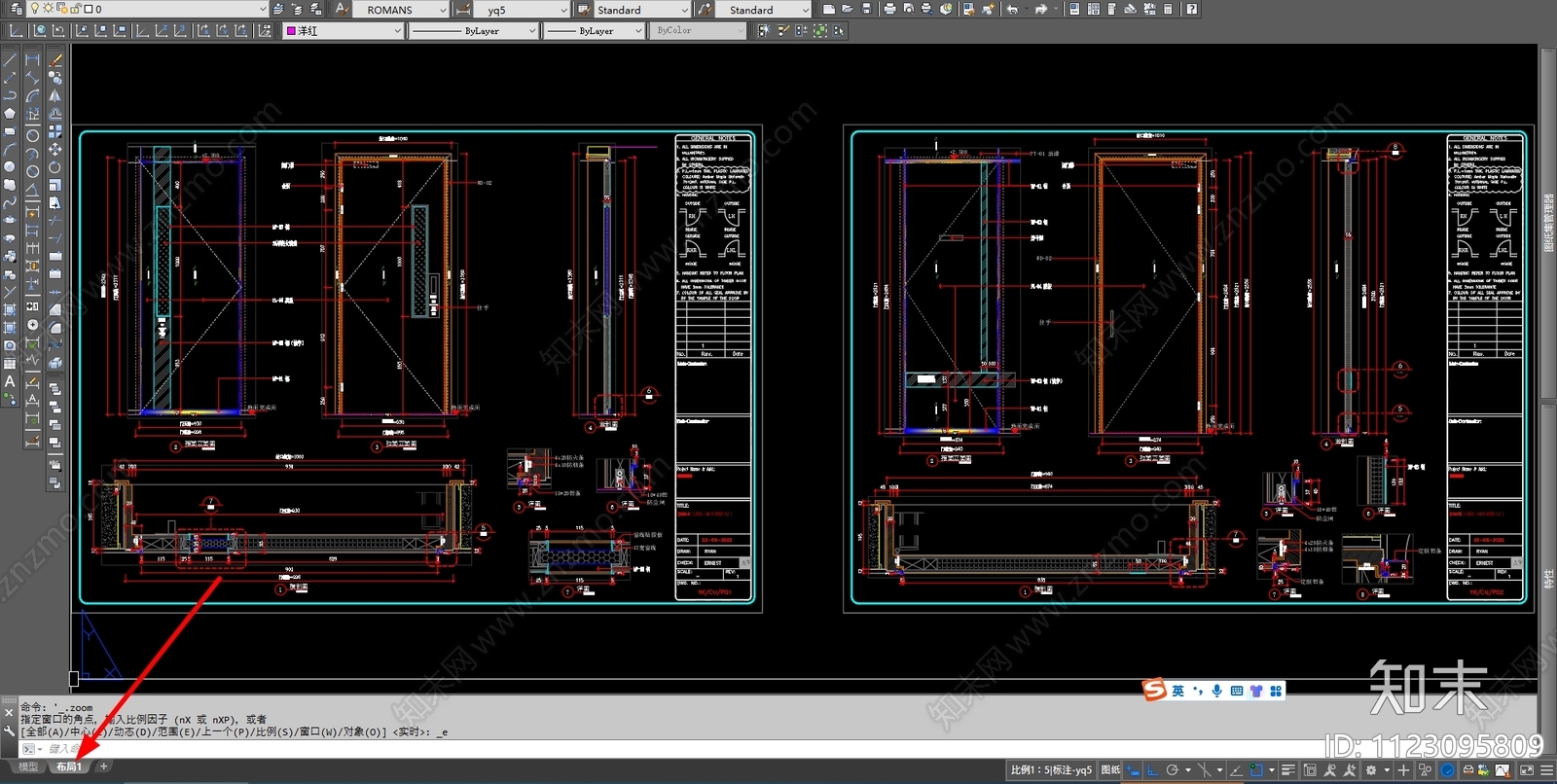The height and width of the screenshot is (784, 1557).
Task: Click the New drawing icon
Action: pos(828,9)
